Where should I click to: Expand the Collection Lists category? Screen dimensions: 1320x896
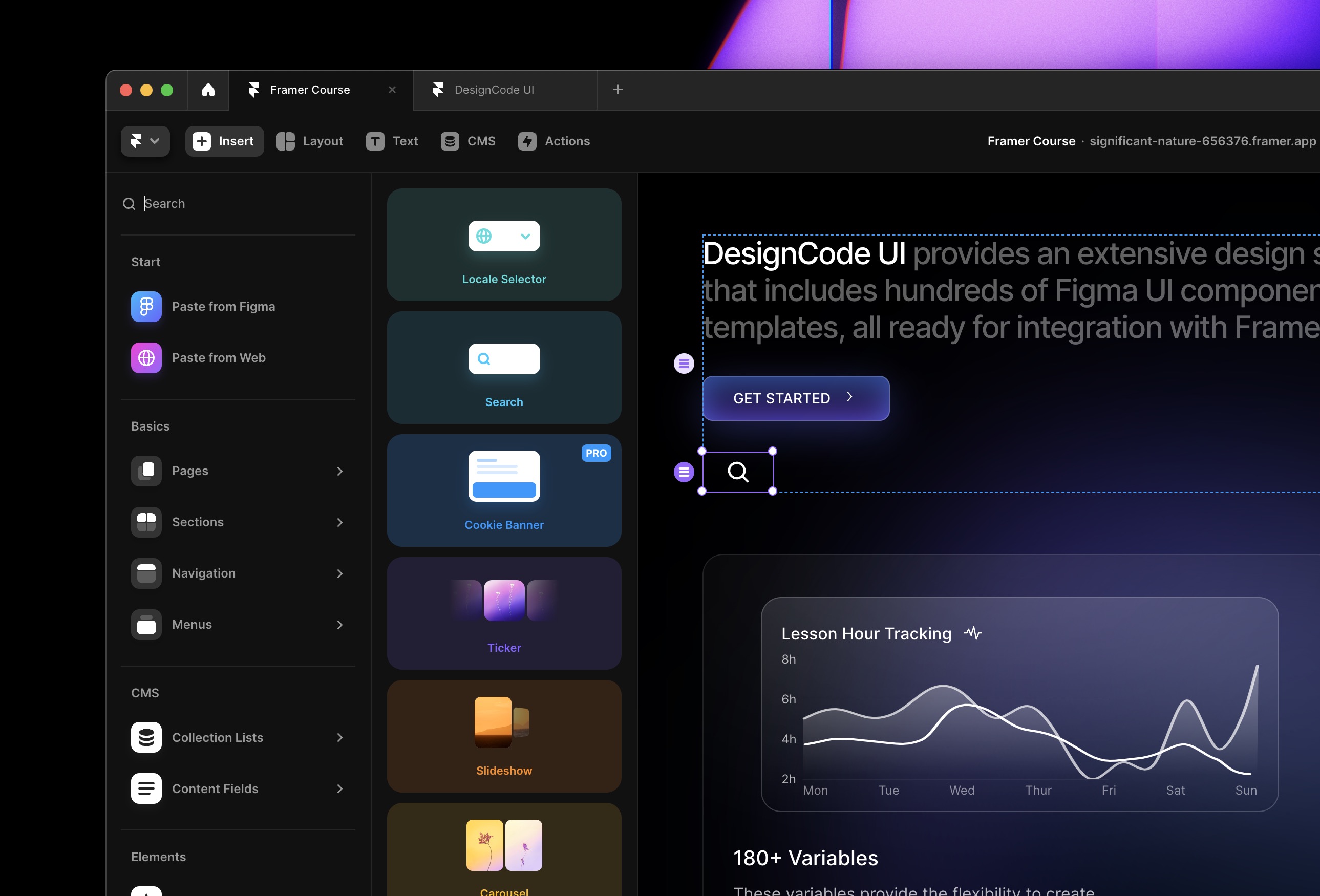point(238,737)
